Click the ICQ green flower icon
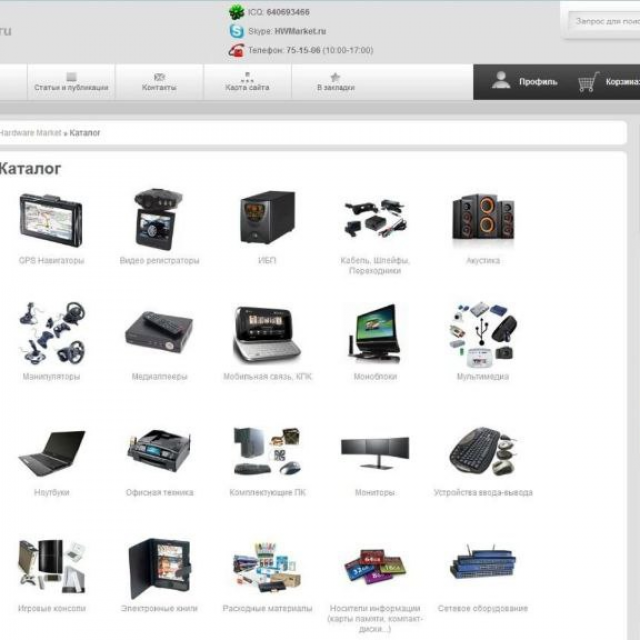 pyautogui.click(x=236, y=12)
